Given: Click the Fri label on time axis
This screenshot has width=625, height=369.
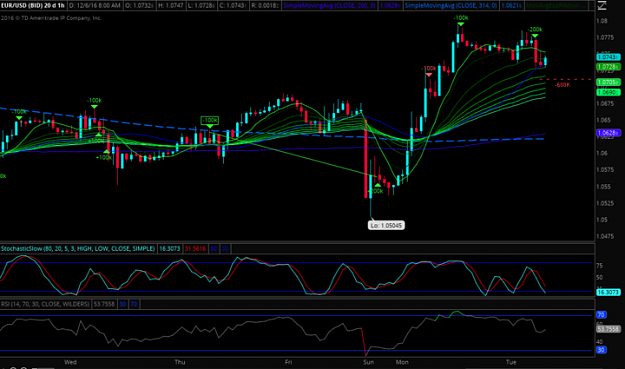Looking at the screenshot, I should point(288,362).
